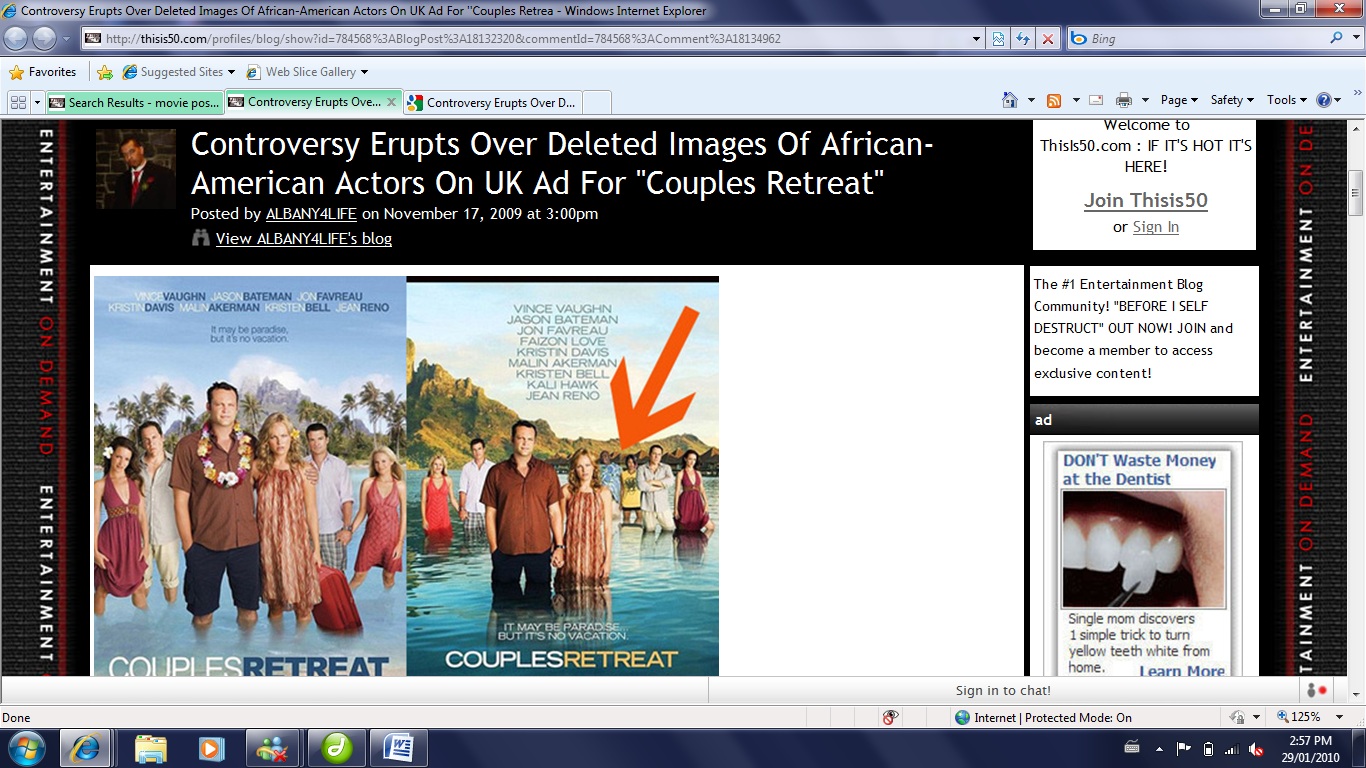This screenshot has height=768, width=1366.
Task: Go forward with the Forward arrow button
Action: [x=44, y=38]
